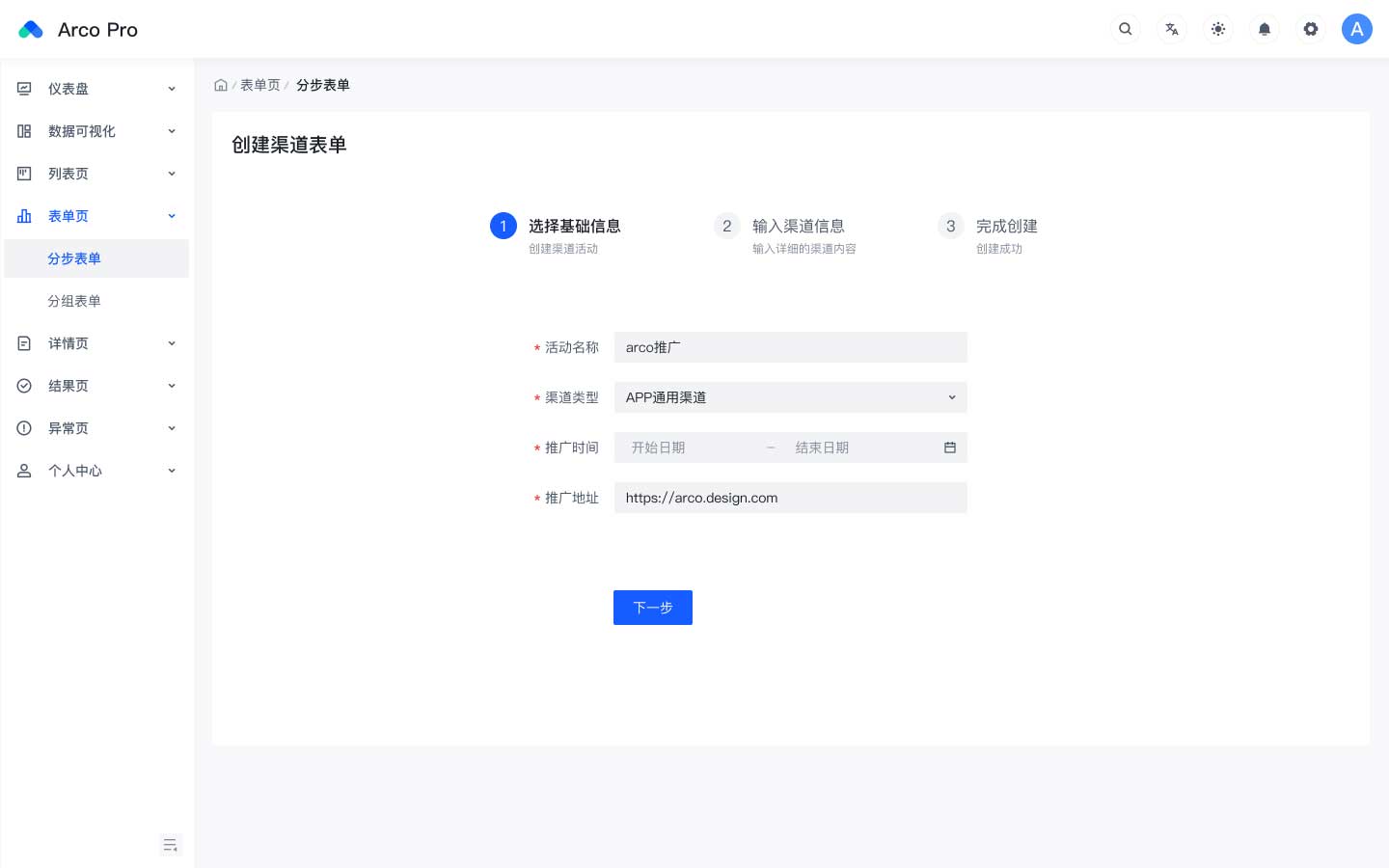Click the 下一步 button
Viewport: 1389px width, 868px height.
653,608
